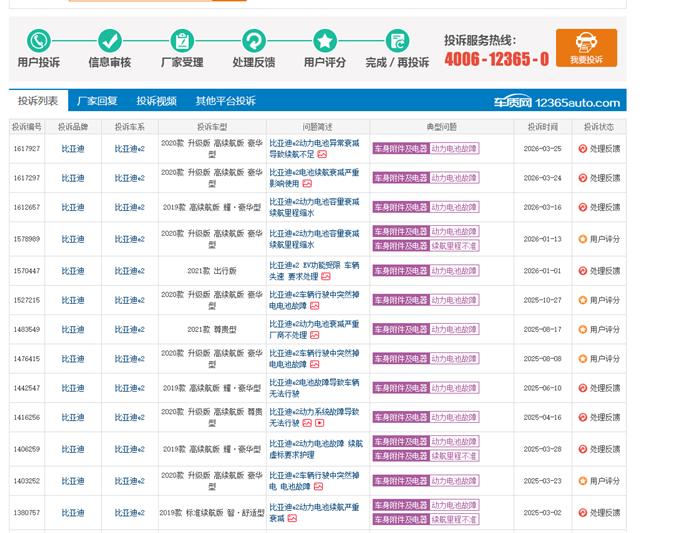Click model text 2021款 尊贵型

(x=212, y=329)
